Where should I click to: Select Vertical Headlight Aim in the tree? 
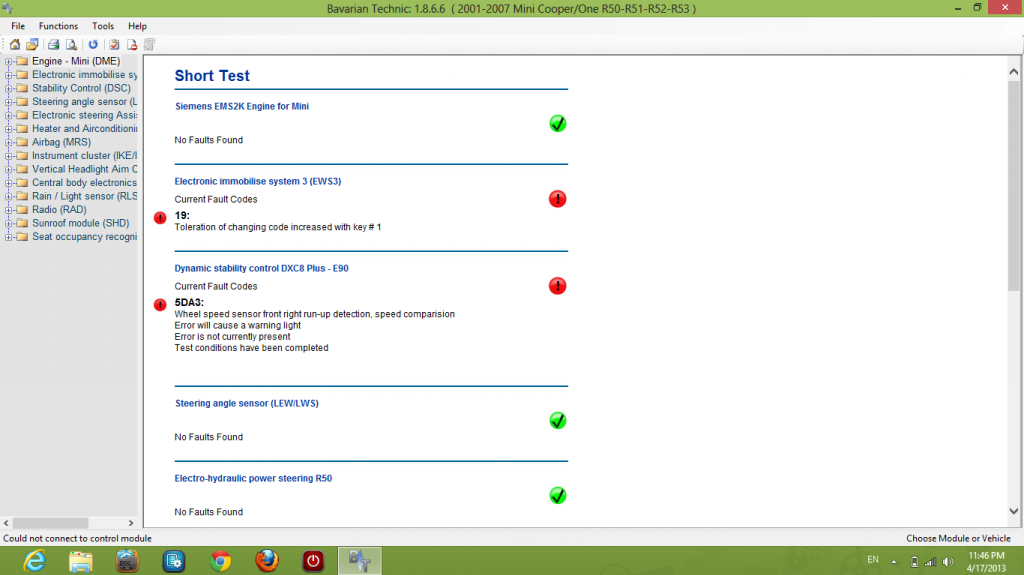click(84, 169)
